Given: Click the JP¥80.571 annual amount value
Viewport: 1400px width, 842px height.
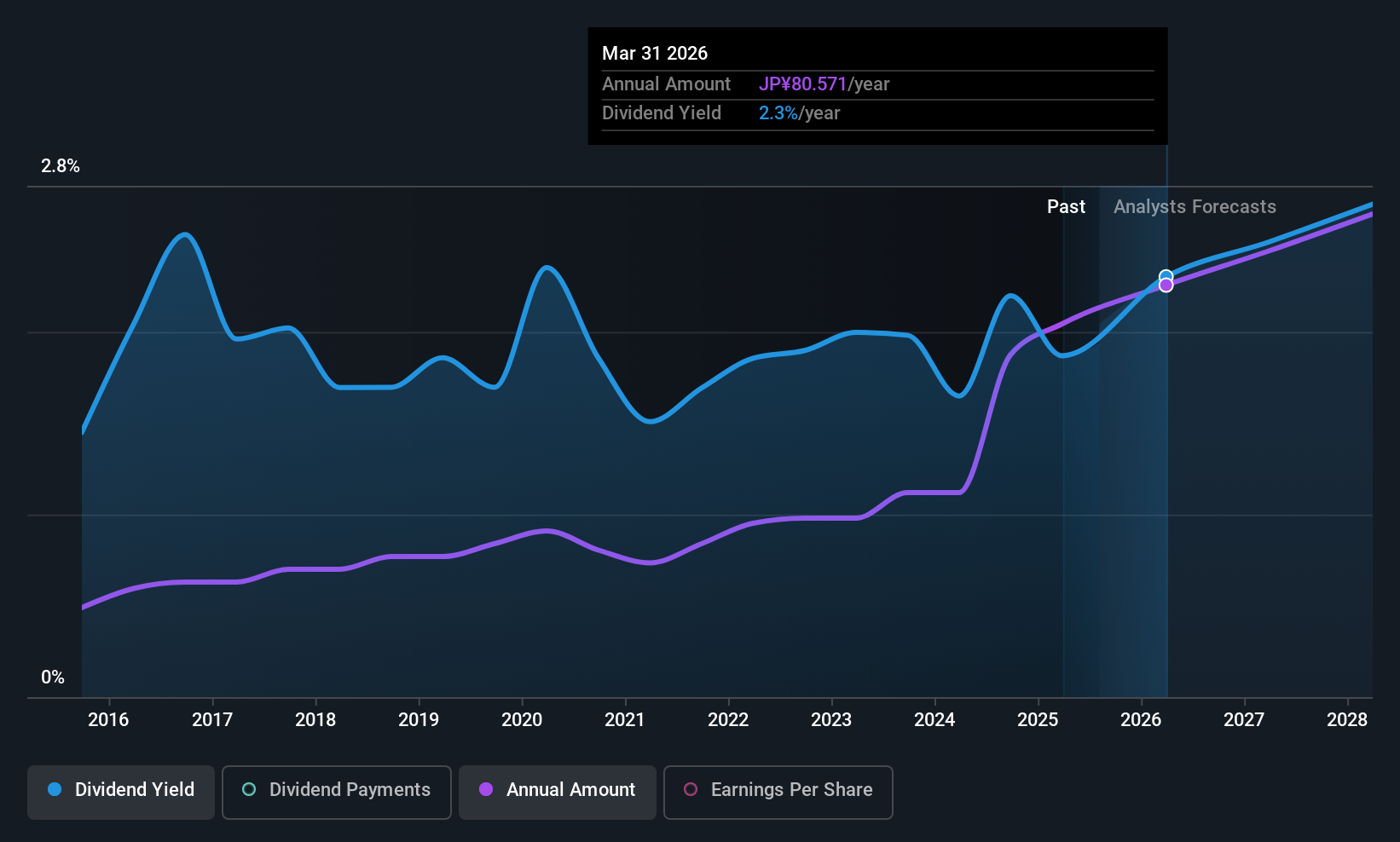Looking at the screenshot, I should tap(802, 84).
